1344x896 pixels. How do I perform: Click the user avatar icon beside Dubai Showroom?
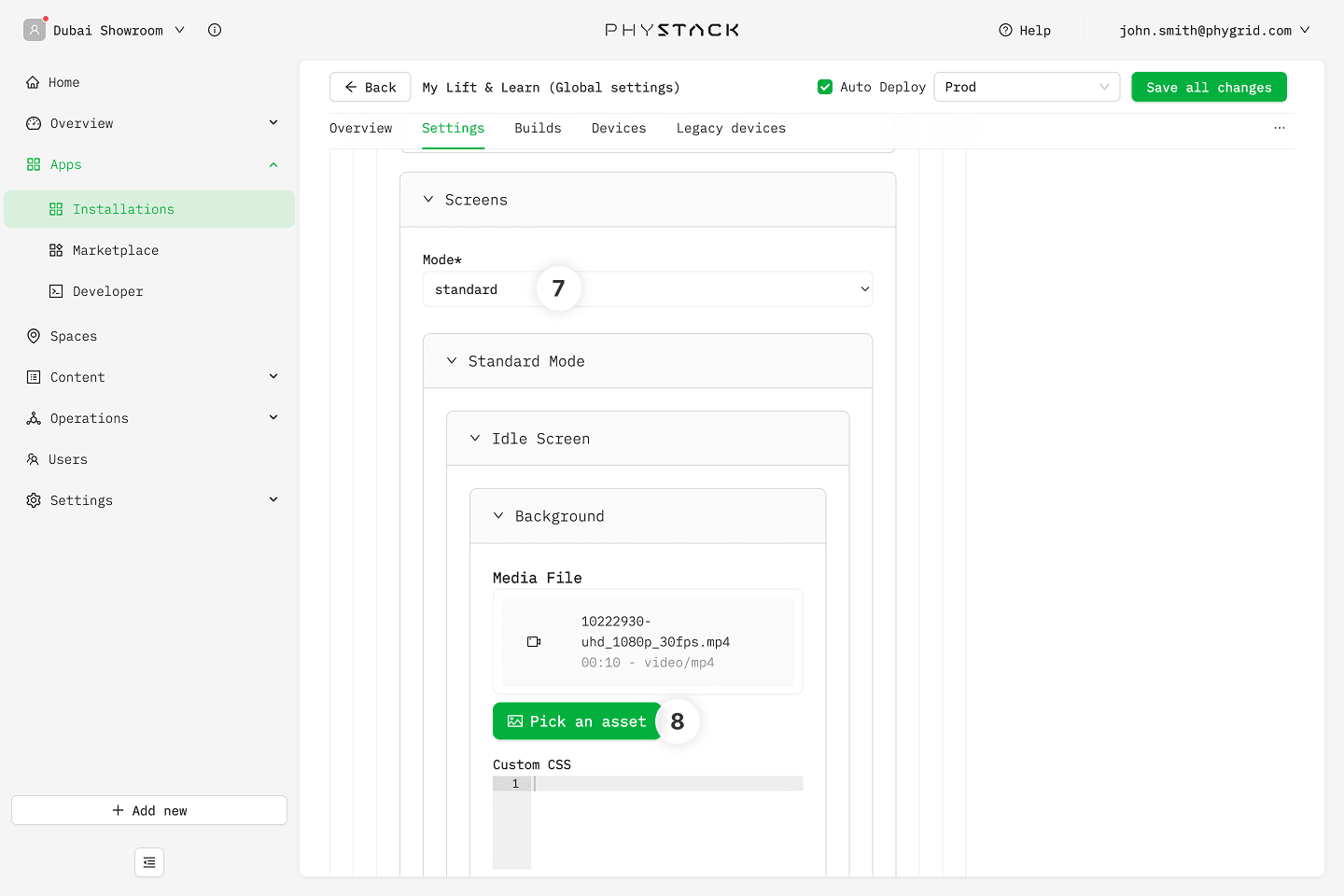coord(35,30)
